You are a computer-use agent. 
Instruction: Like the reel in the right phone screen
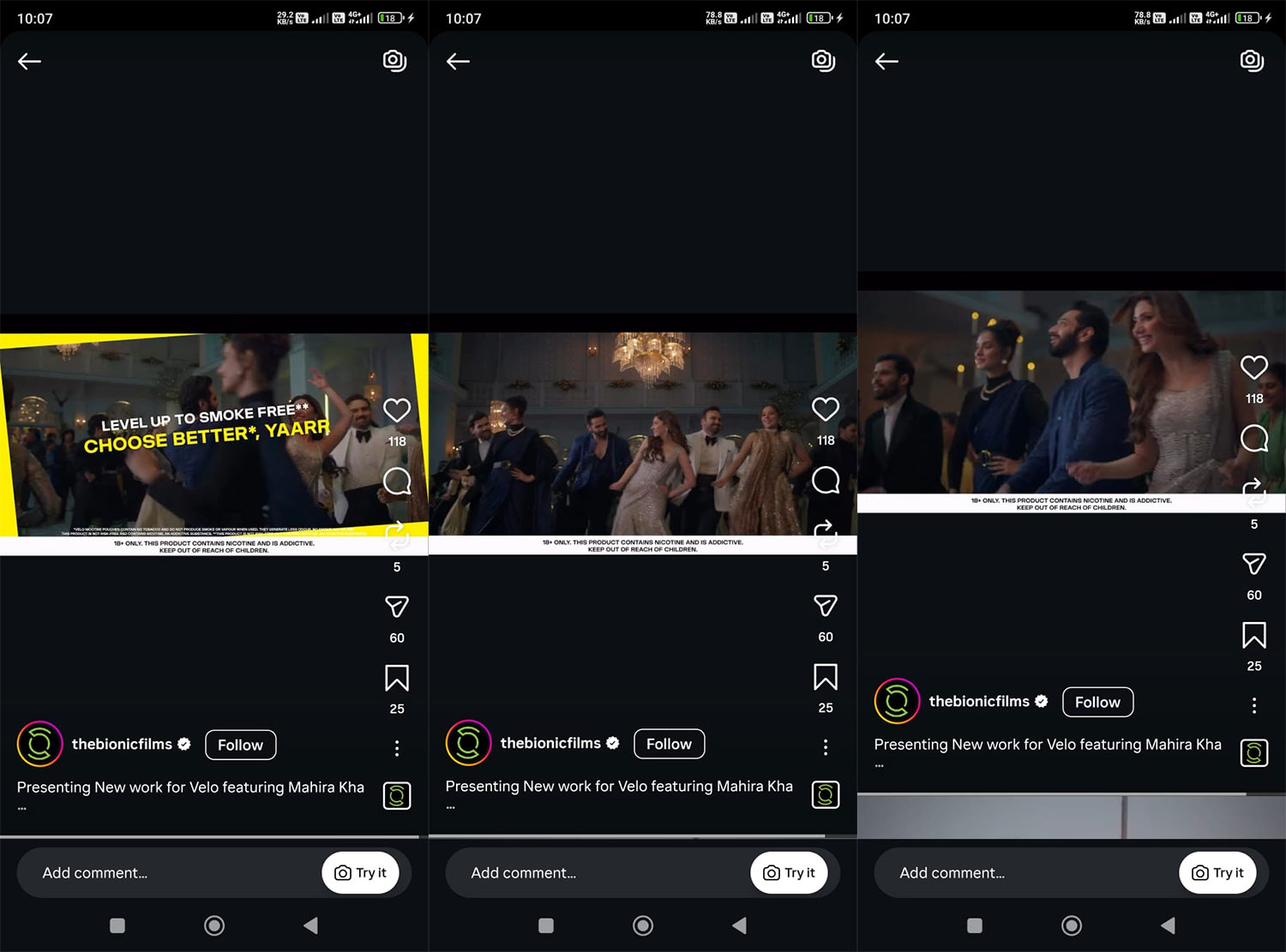1253,368
